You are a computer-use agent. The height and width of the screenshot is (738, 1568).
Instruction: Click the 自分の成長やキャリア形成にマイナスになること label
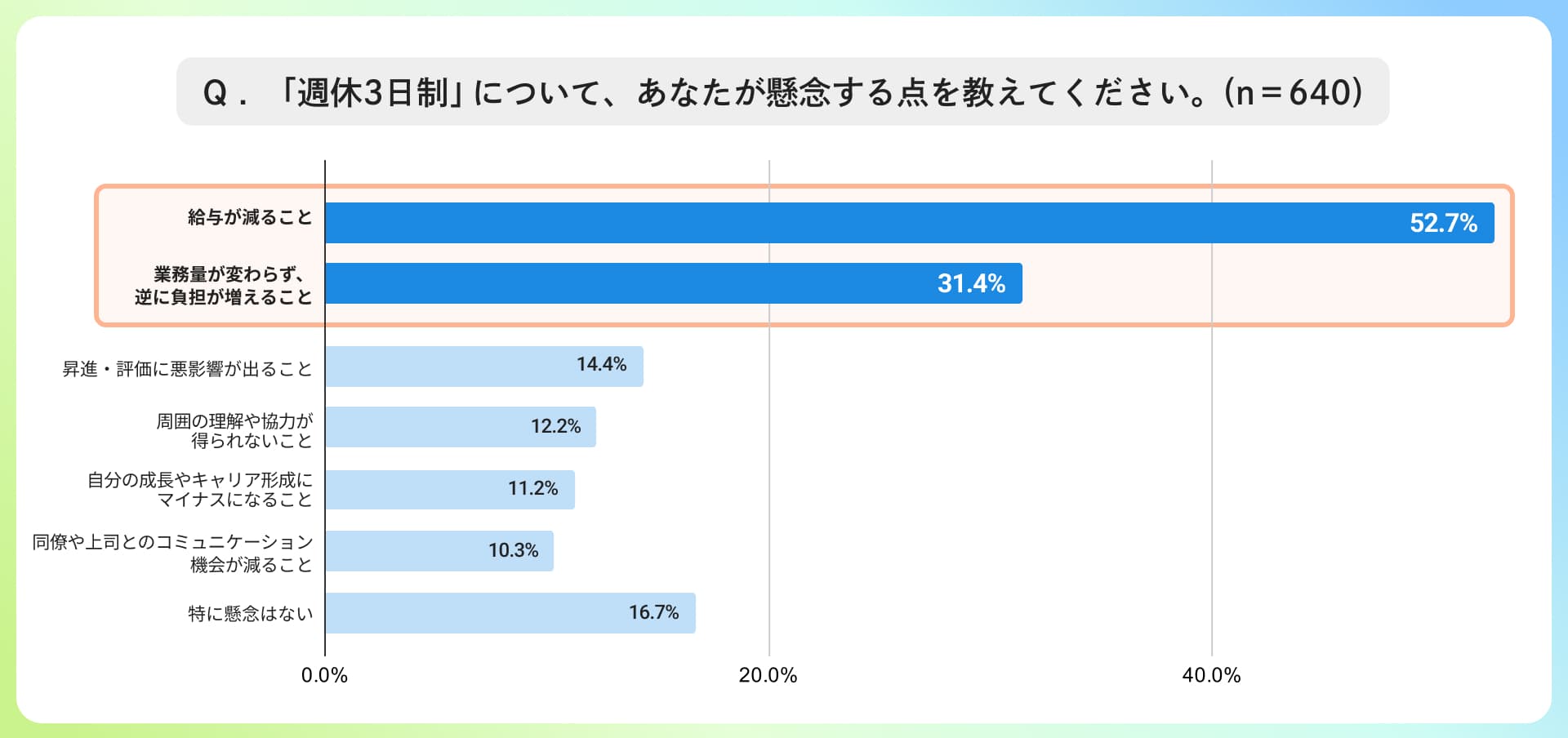tap(200, 490)
